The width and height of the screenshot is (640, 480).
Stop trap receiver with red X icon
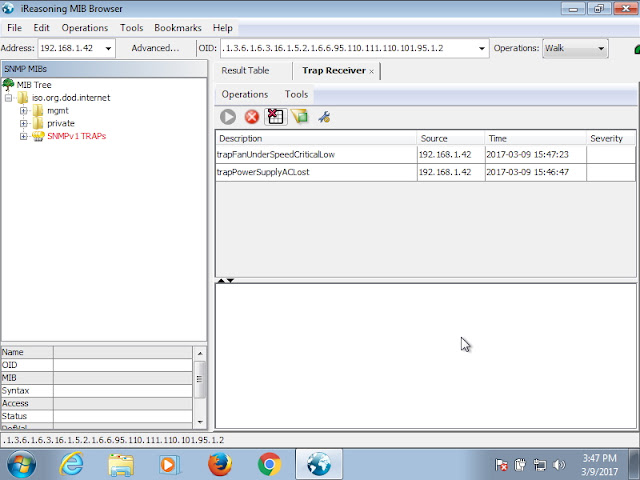(252, 117)
